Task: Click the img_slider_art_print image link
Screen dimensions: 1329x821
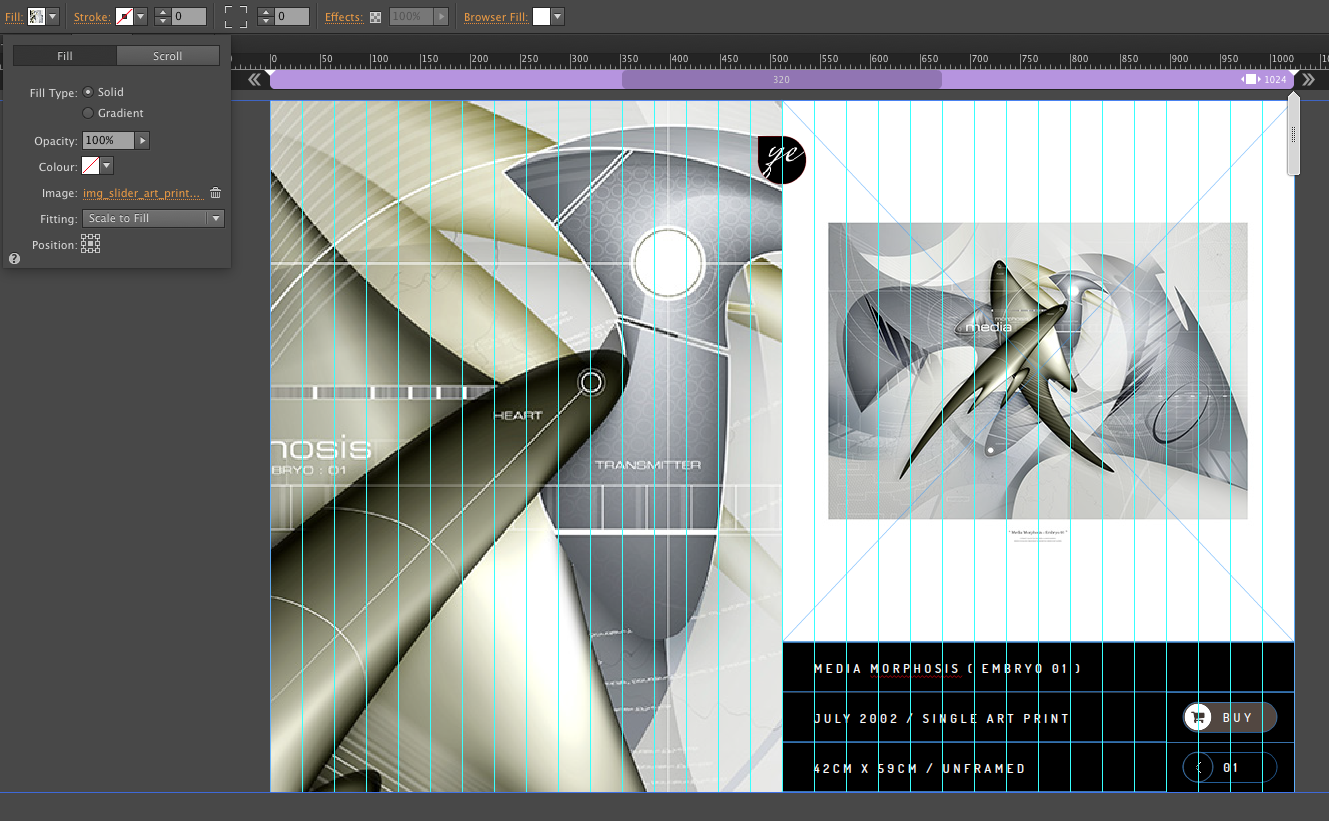Action: click(x=143, y=193)
